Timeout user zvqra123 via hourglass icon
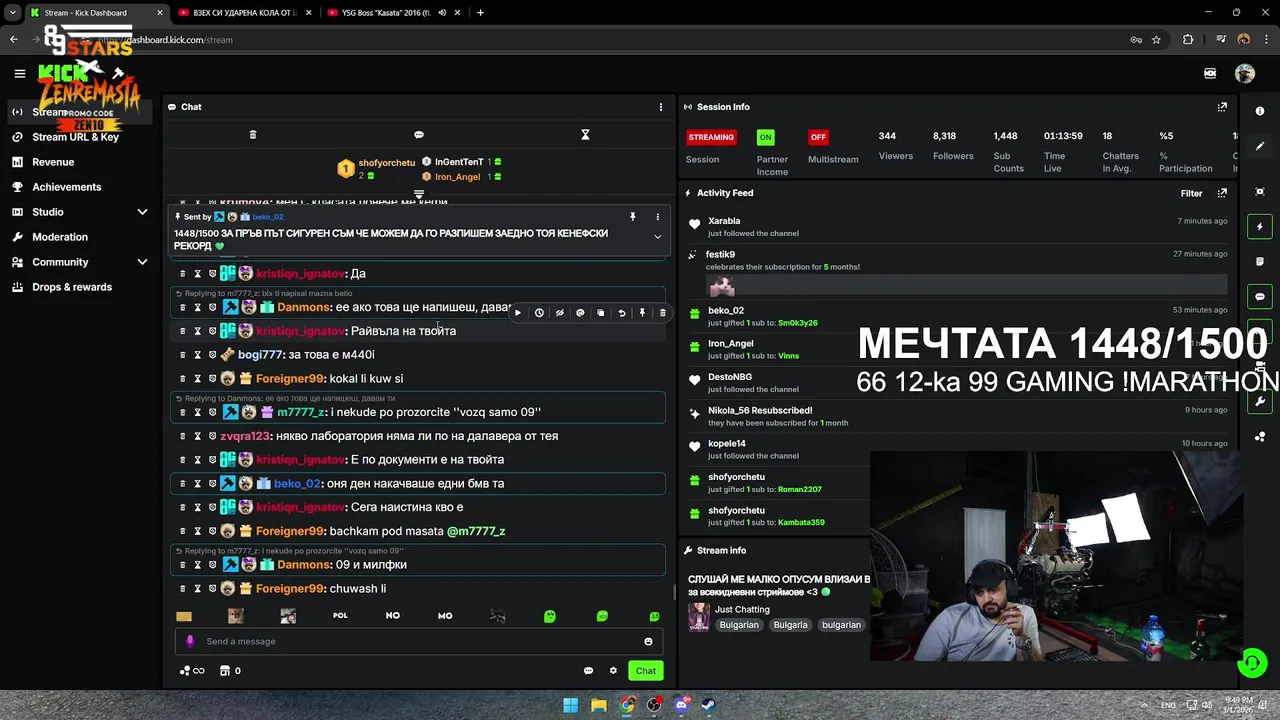 (197, 436)
